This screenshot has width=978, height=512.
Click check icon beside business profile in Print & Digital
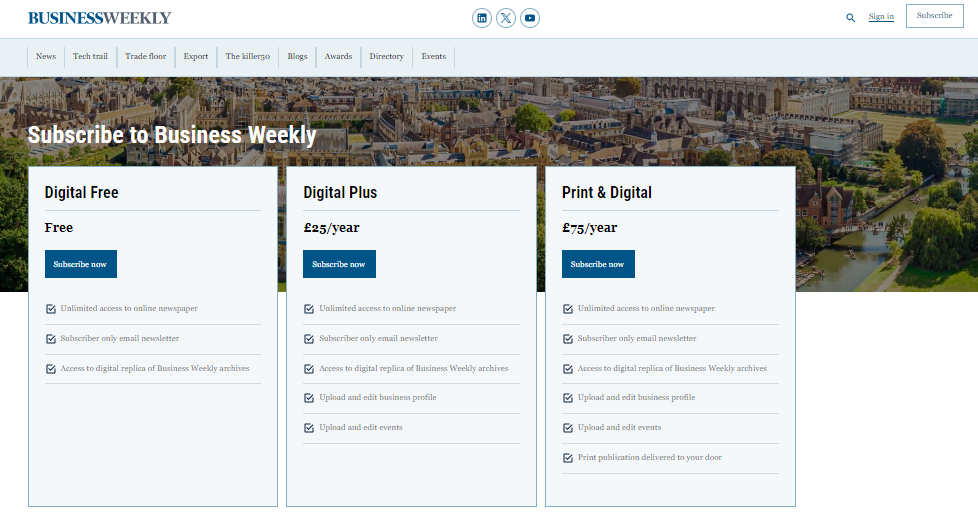pos(568,397)
